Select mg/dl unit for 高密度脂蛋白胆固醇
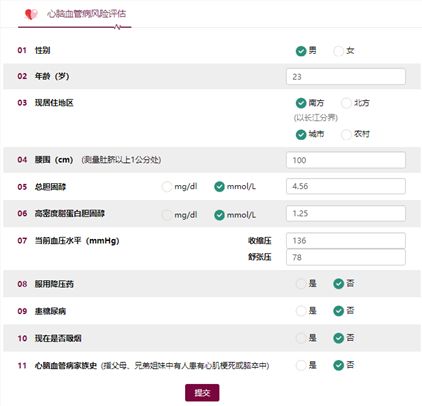 pos(166,215)
